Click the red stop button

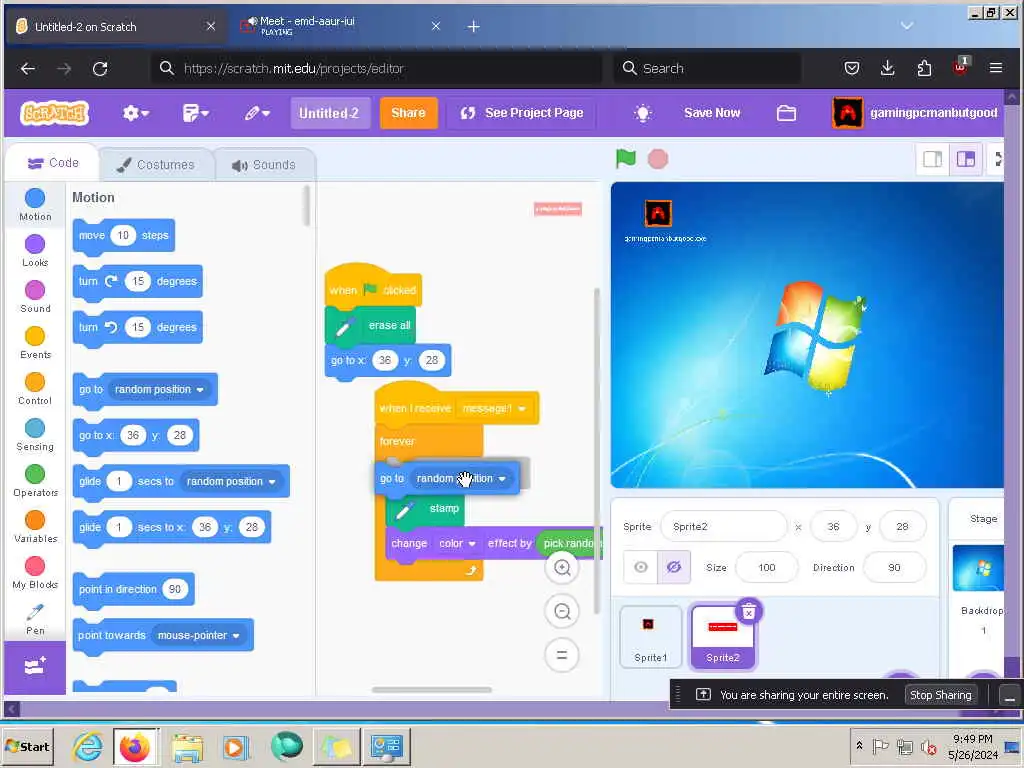(x=658, y=159)
